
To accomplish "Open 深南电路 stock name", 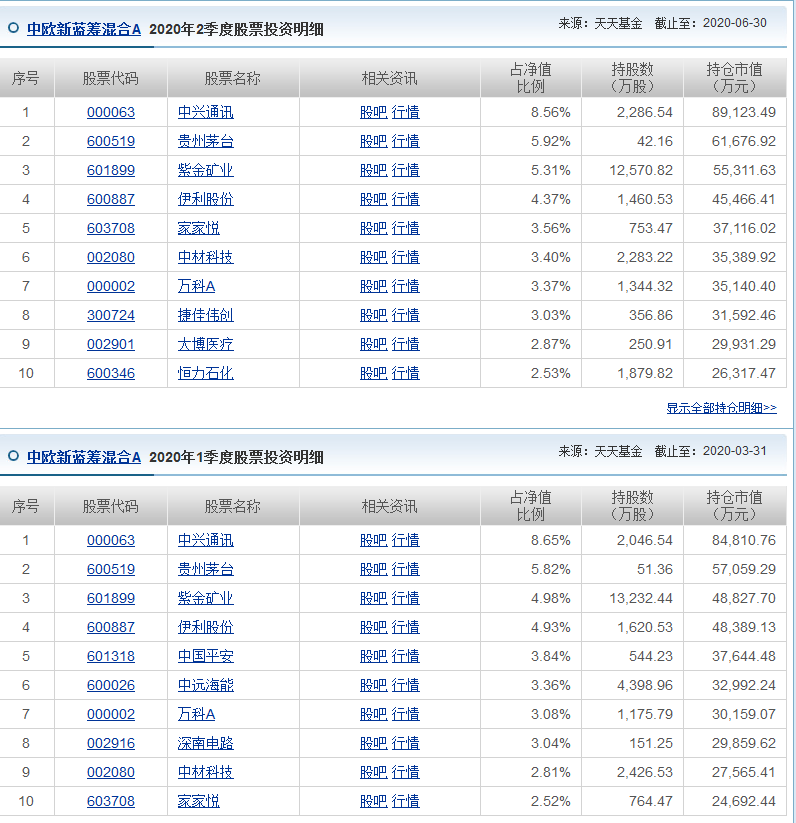I will point(206,743).
